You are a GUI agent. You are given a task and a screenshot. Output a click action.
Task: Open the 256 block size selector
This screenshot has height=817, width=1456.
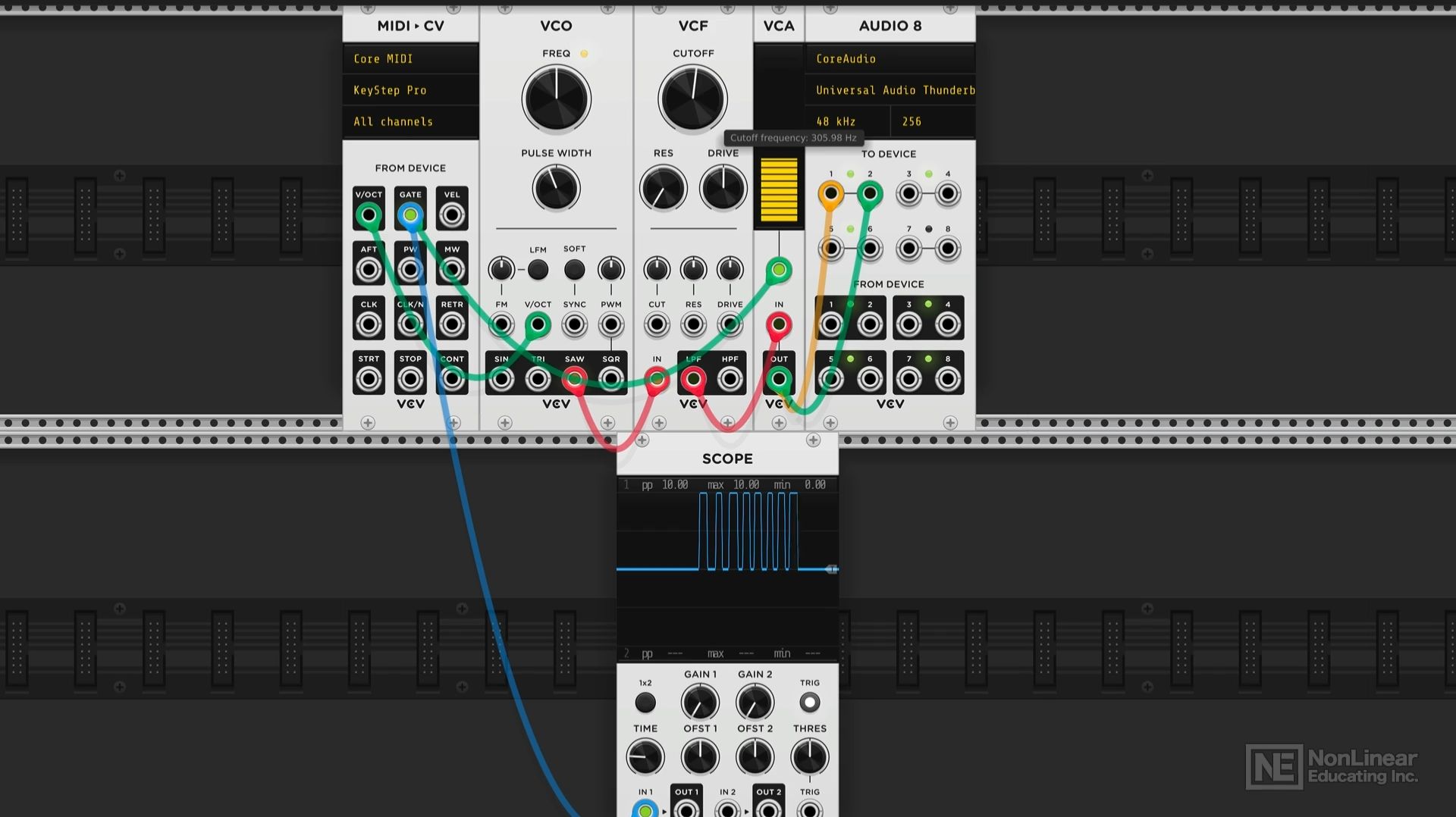(934, 121)
